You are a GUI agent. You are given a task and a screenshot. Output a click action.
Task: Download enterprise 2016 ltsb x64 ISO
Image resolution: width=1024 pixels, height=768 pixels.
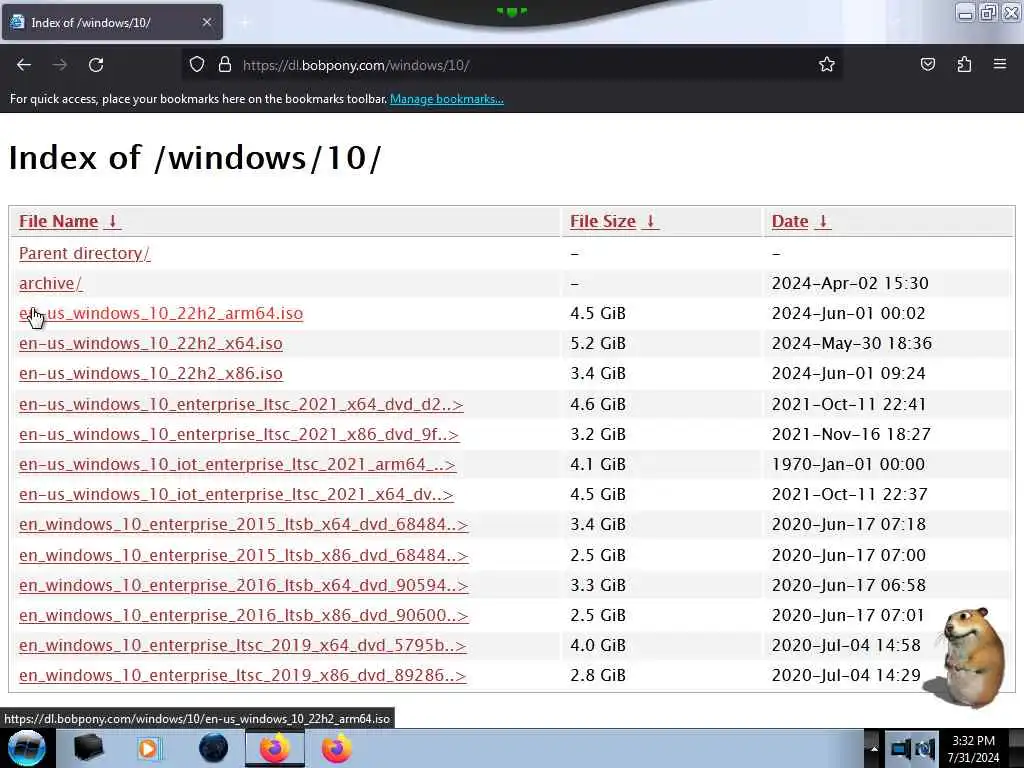pyautogui.click(x=244, y=585)
